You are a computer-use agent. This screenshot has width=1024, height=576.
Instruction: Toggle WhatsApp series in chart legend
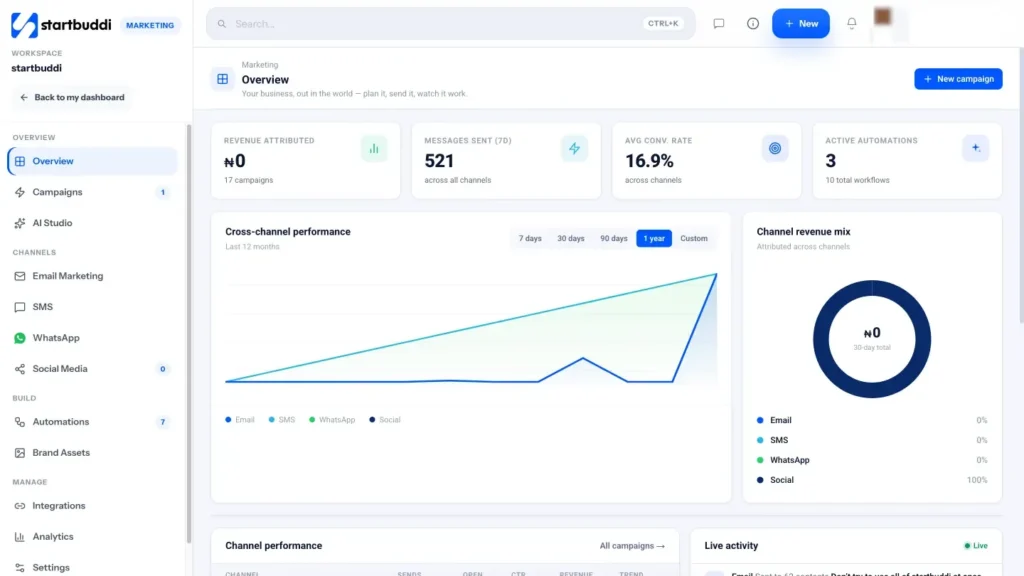tap(332, 420)
